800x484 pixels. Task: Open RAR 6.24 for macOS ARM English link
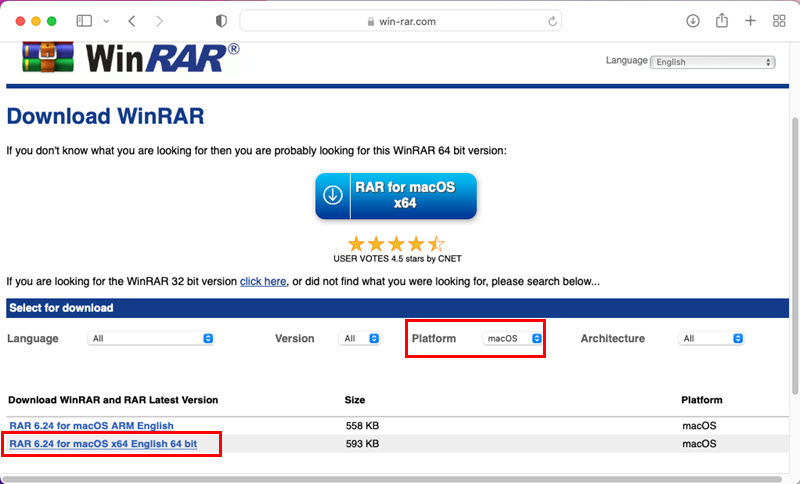[91, 425]
